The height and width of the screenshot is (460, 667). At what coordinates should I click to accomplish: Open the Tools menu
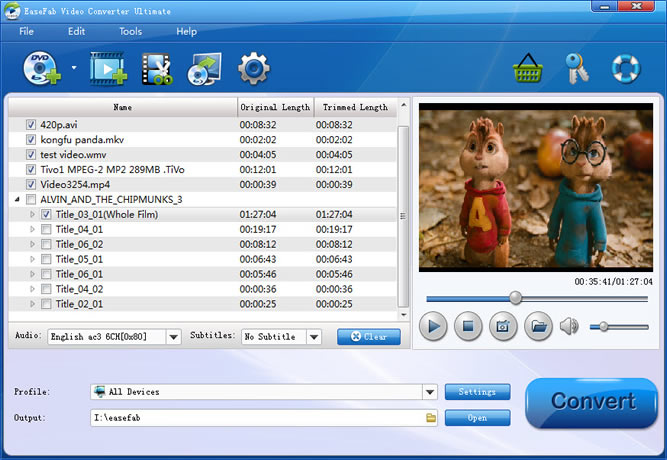pyautogui.click(x=131, y=31)
